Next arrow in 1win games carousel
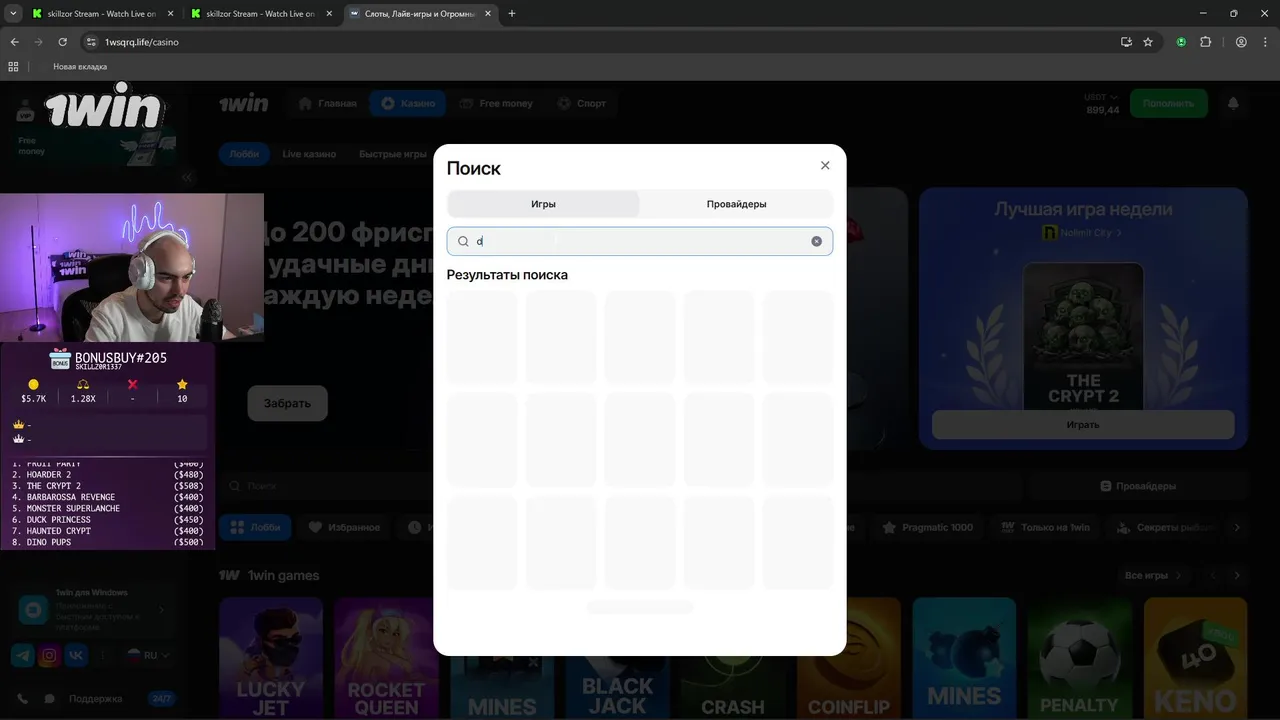 click(x=1237, y=576)
